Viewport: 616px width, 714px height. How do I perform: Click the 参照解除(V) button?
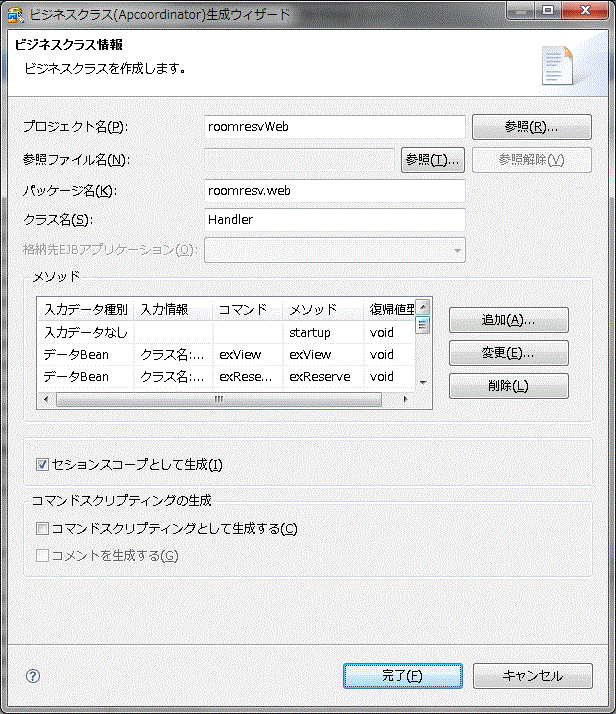click(532, 160)
